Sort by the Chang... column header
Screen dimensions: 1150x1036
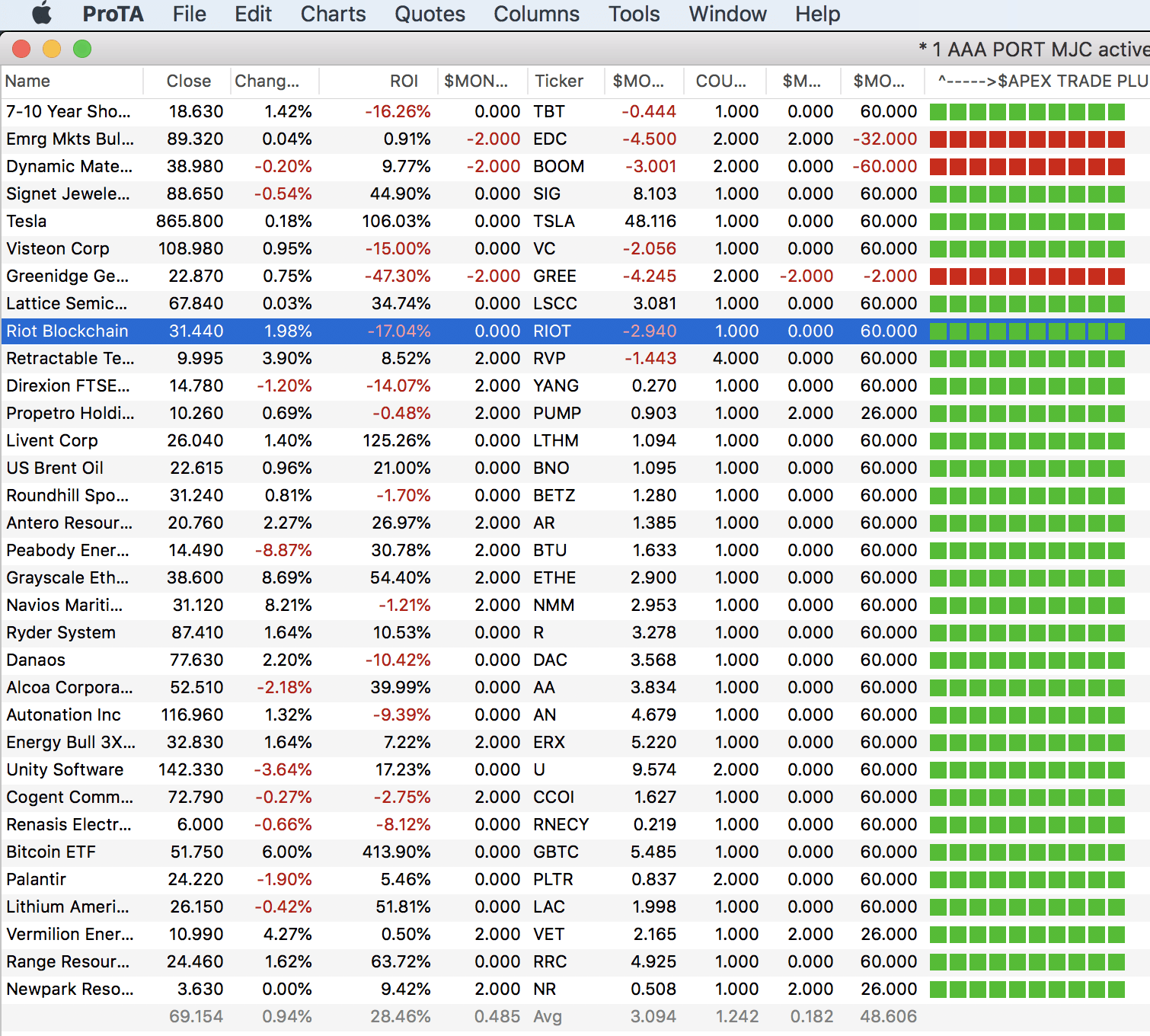(x=275, y=82)
